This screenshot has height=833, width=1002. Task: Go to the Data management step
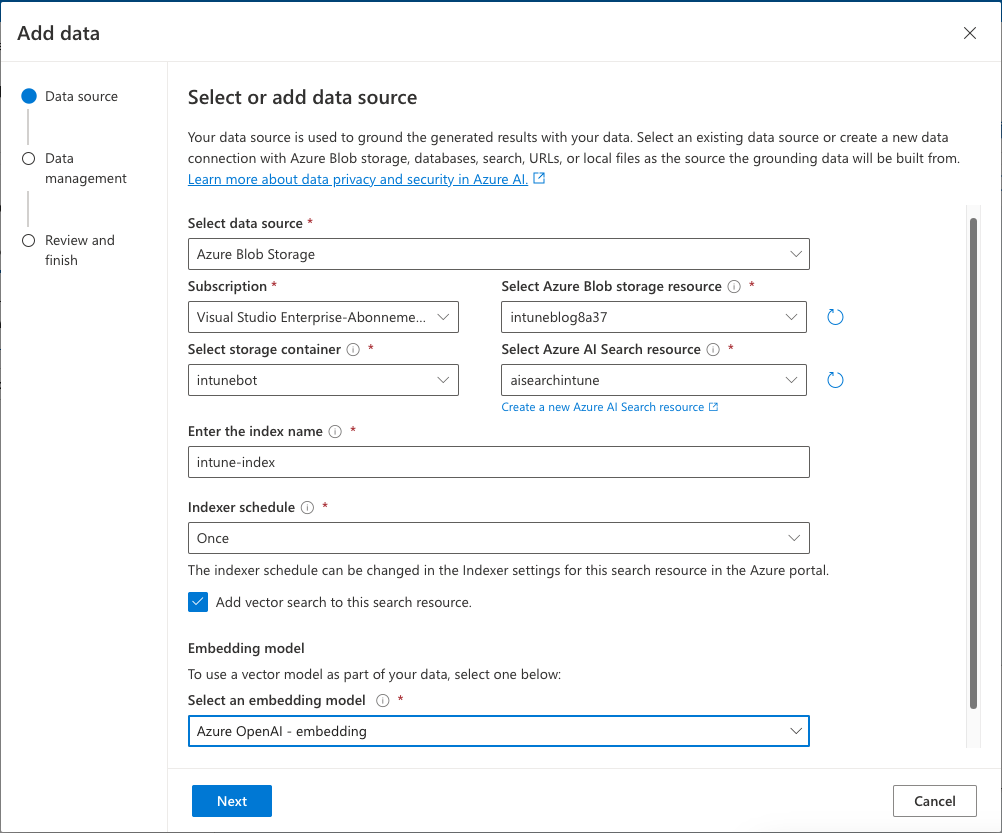(x=85, y=168)
